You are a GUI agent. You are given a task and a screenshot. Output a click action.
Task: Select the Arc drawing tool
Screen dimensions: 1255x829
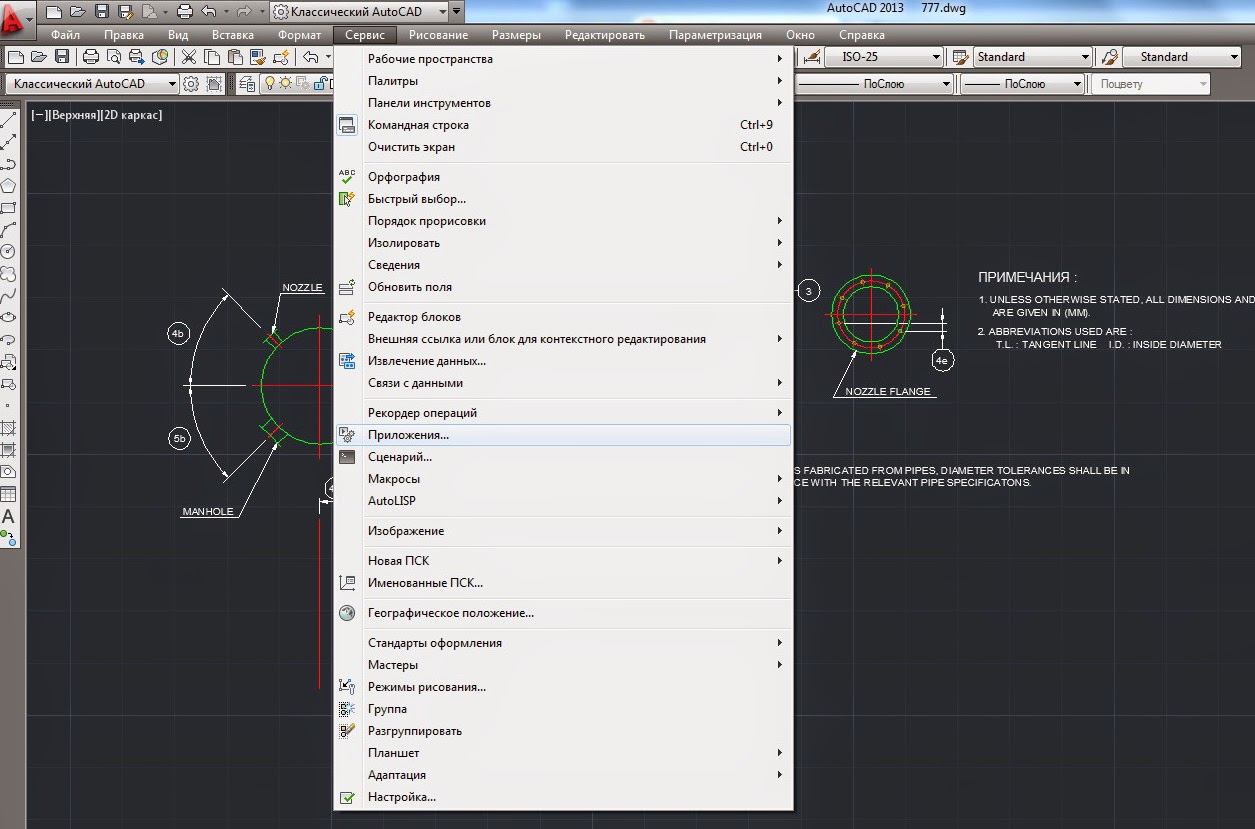(x=8, y=229)
